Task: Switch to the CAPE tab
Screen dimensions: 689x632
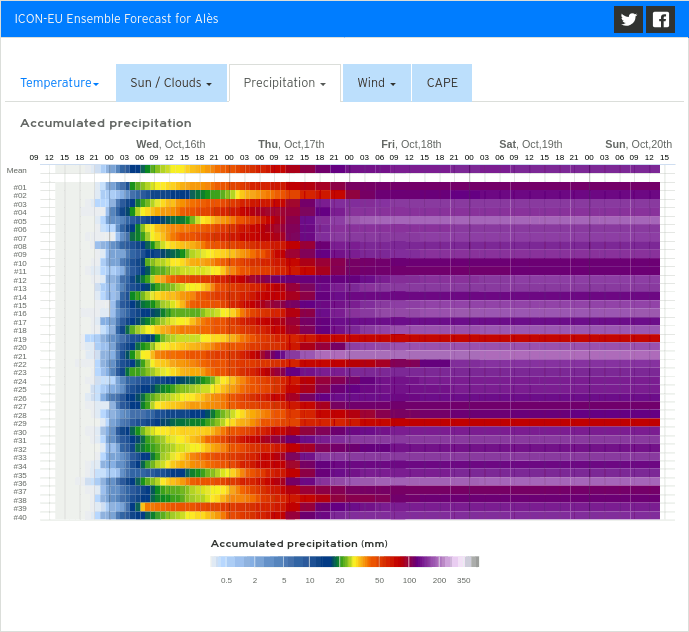Action: [x=442, y=83]
